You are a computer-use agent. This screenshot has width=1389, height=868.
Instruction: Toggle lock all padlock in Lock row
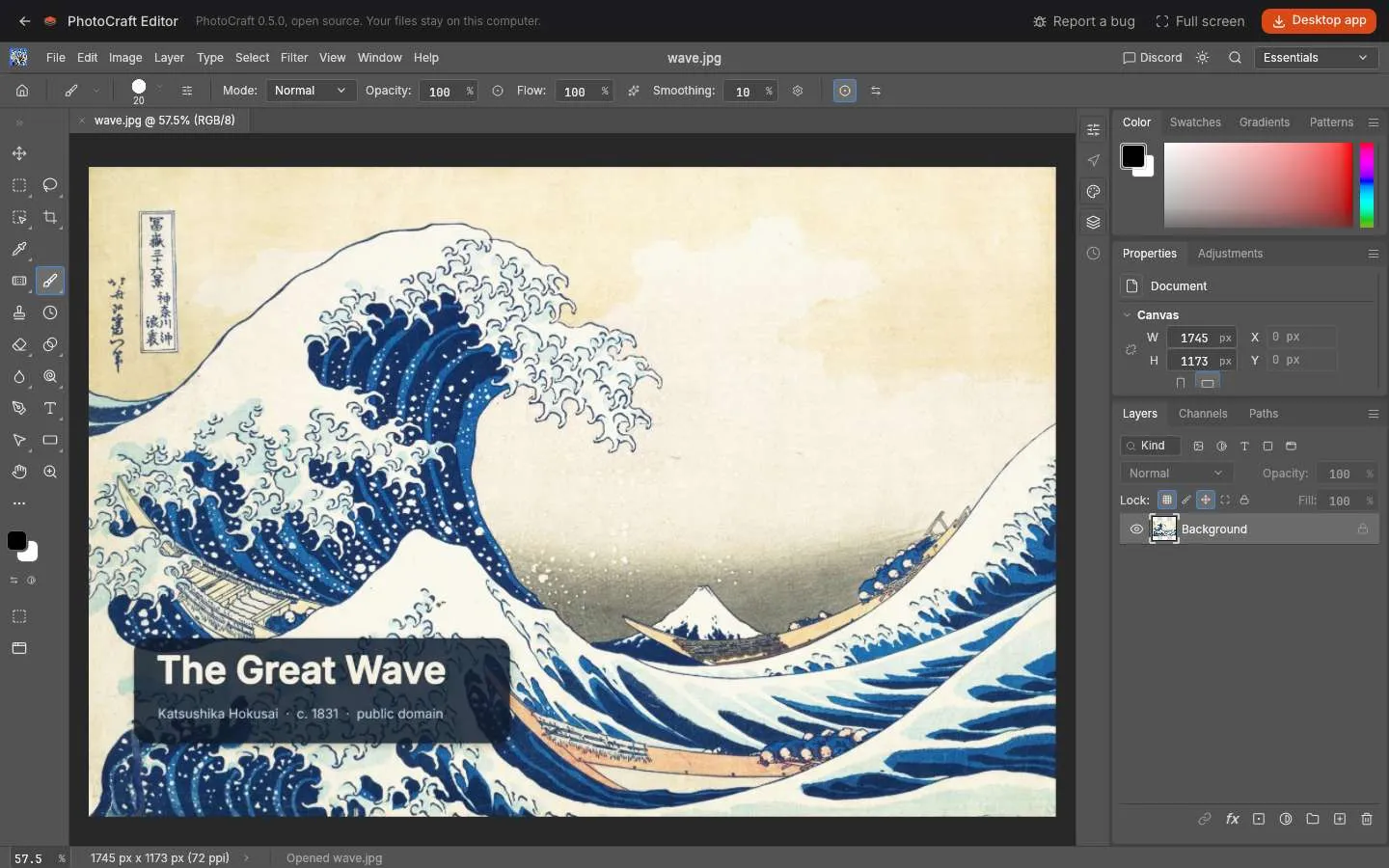(1244, 500)
